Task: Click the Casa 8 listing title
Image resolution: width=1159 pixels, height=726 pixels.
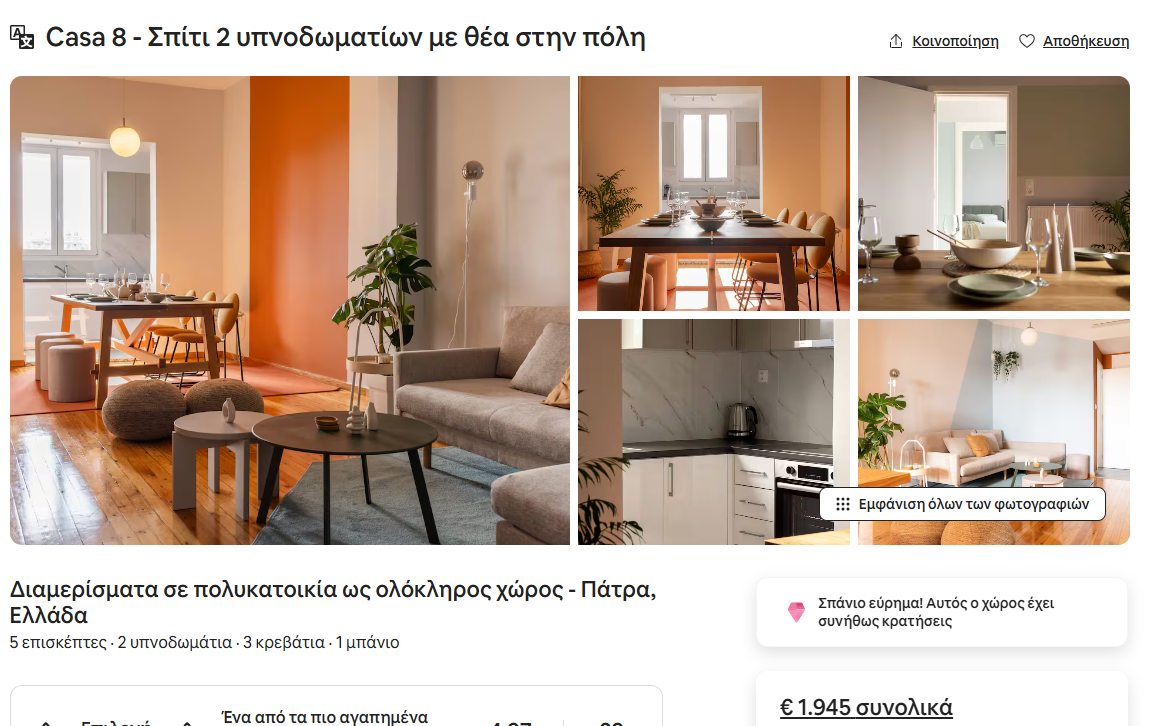Action: (x=345, y=37)
